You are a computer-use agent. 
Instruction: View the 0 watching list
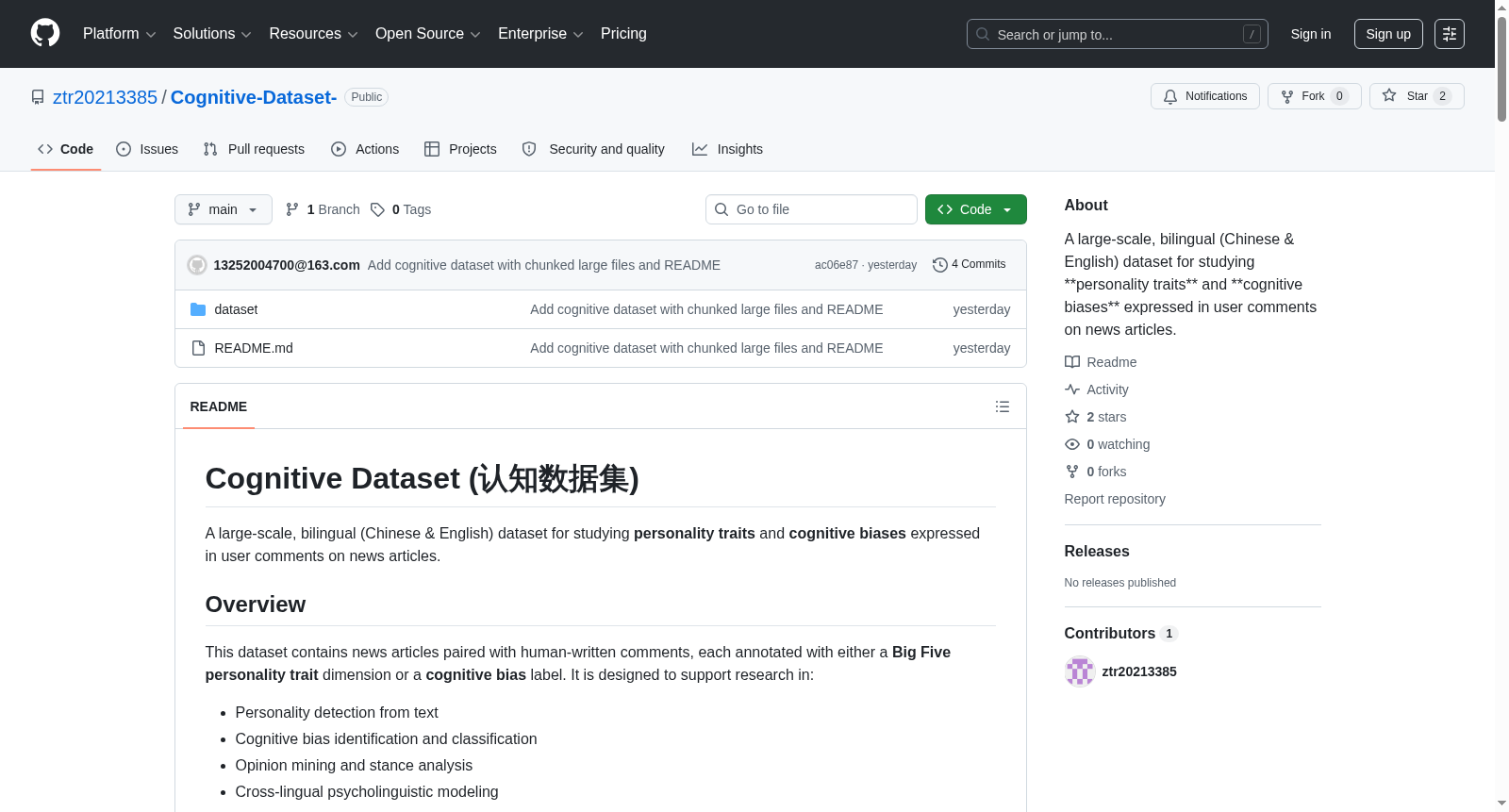[x=1107, y=444]
